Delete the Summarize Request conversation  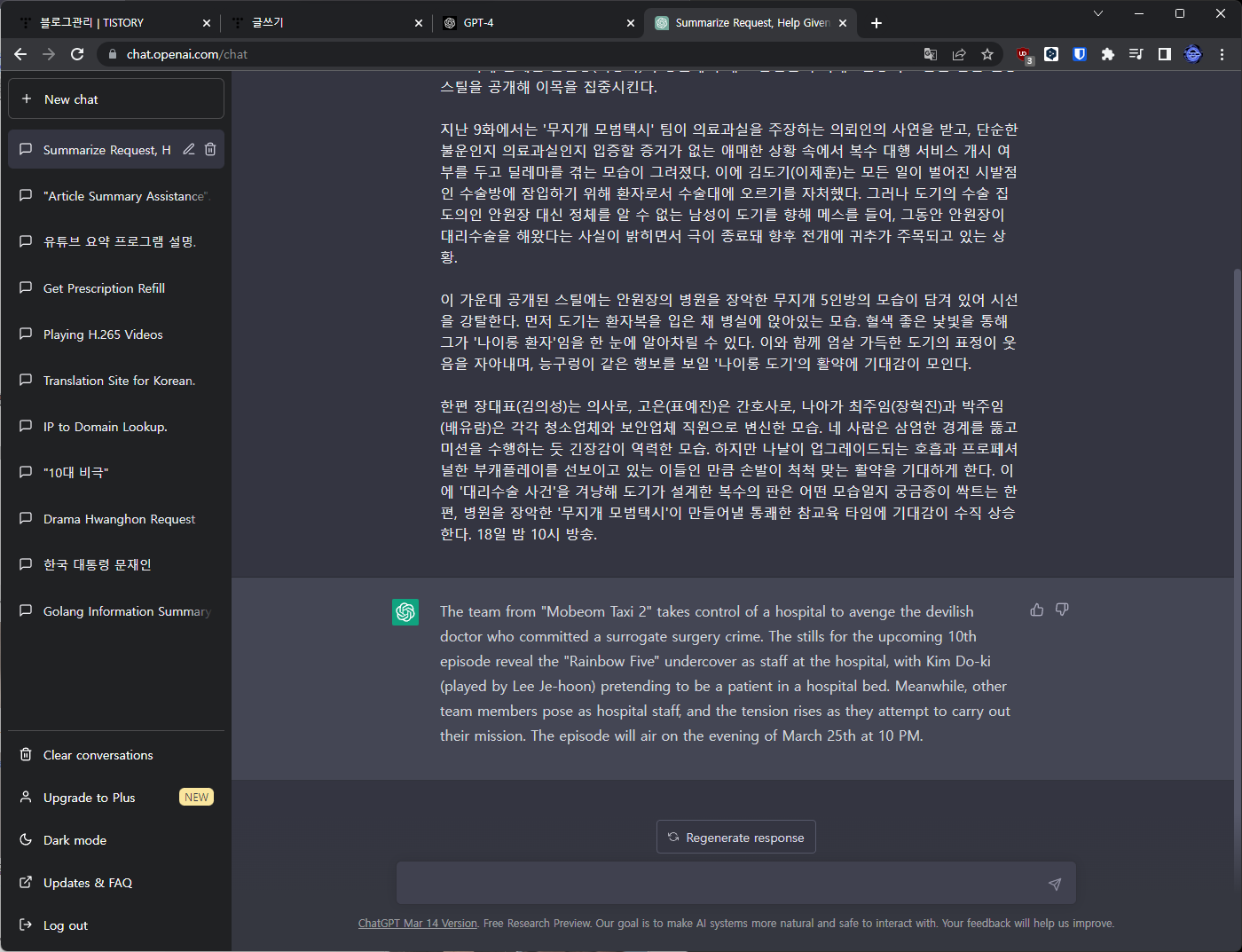tap(210, 149)
